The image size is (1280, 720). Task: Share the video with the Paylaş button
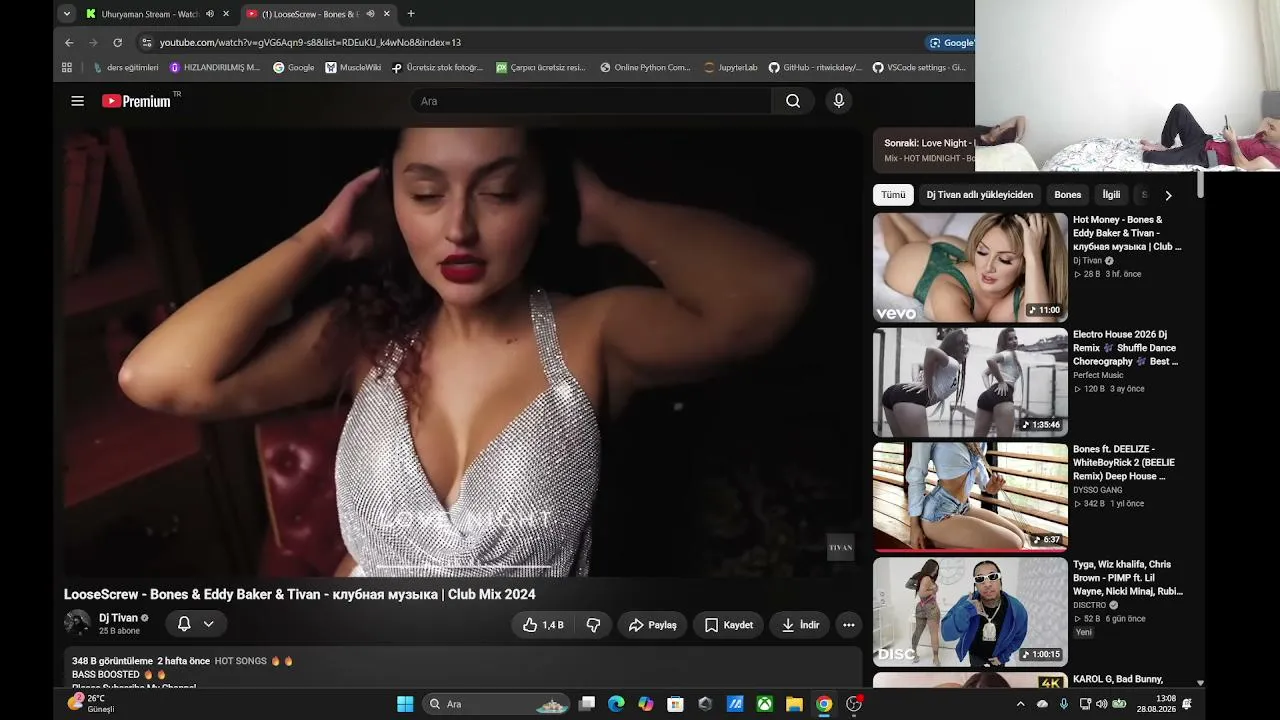coord(652,625)
